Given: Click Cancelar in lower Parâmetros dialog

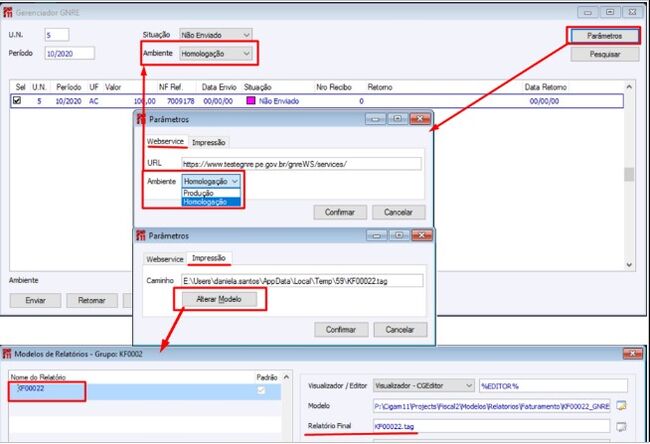Looking at the screenshot, I should [400, 330].
